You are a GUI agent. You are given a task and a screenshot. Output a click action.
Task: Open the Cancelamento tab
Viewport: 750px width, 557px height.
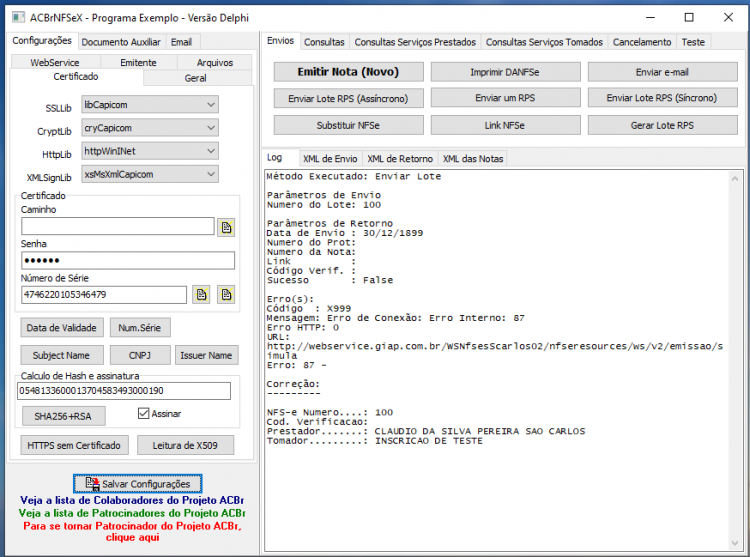(x=642, y=42)
